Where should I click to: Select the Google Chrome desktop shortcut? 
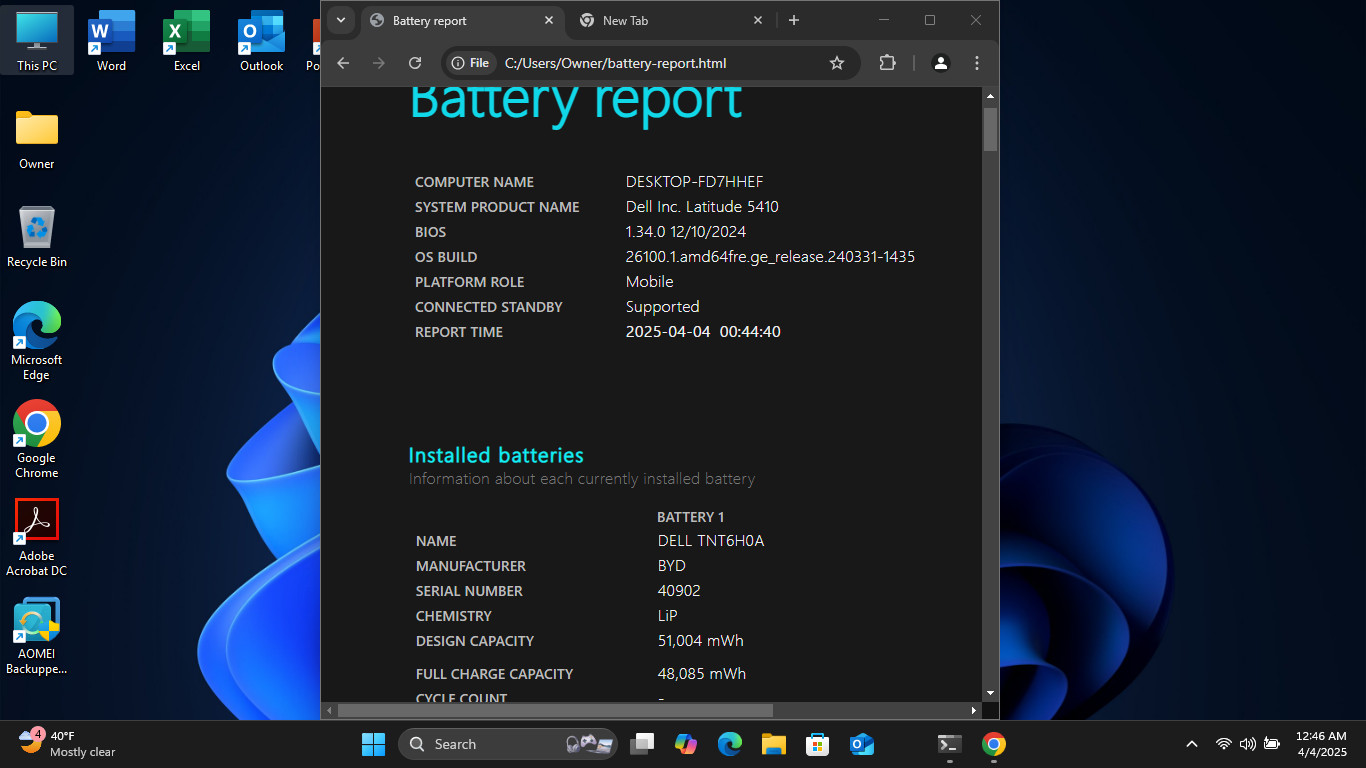pos(37,439)
